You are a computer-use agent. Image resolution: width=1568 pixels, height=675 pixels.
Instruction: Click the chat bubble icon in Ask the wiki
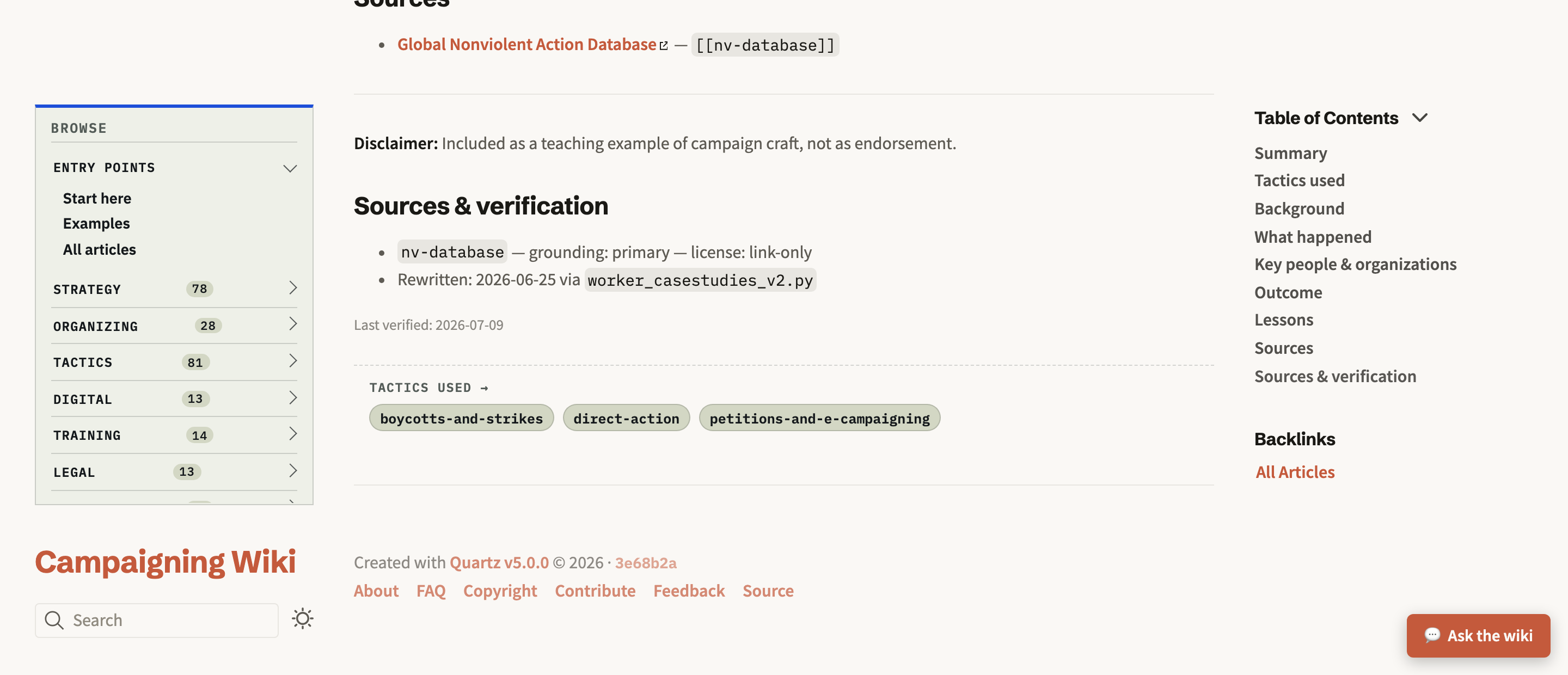click(x=1432, y=635)
